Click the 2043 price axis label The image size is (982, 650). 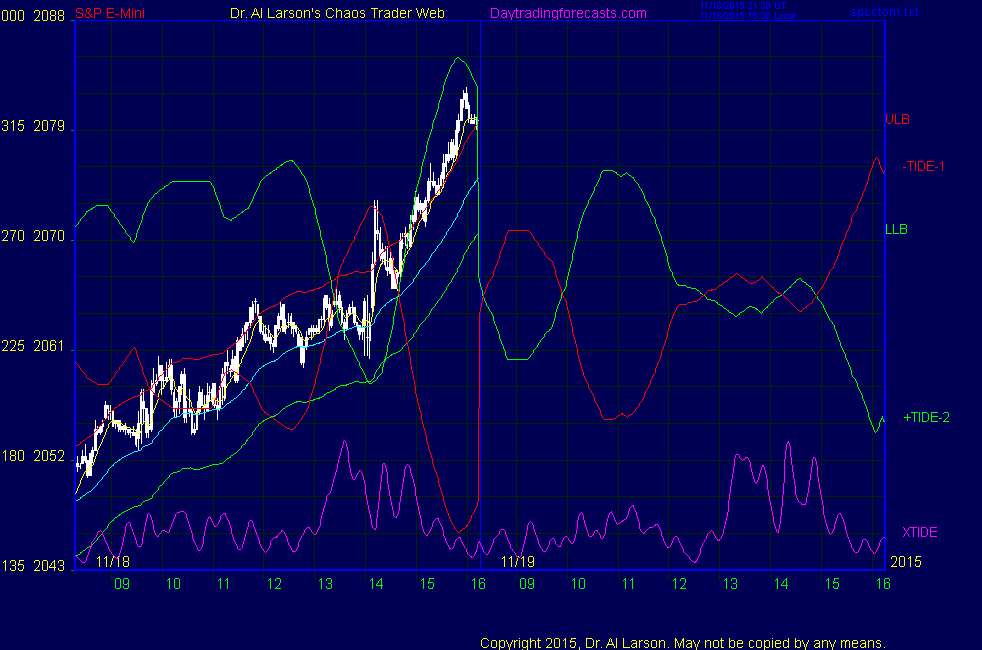(49, 566)
